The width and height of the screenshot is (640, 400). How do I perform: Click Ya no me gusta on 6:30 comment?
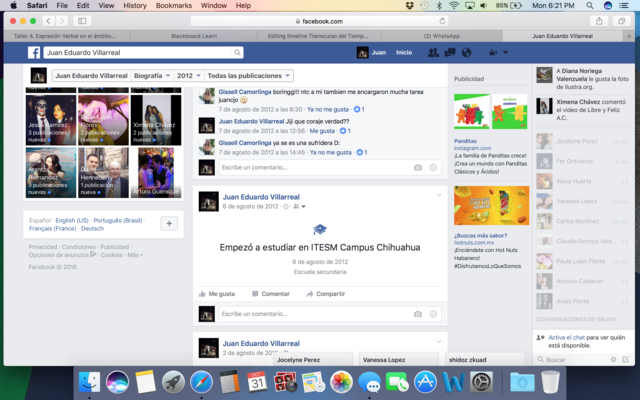tap(328, 109)
